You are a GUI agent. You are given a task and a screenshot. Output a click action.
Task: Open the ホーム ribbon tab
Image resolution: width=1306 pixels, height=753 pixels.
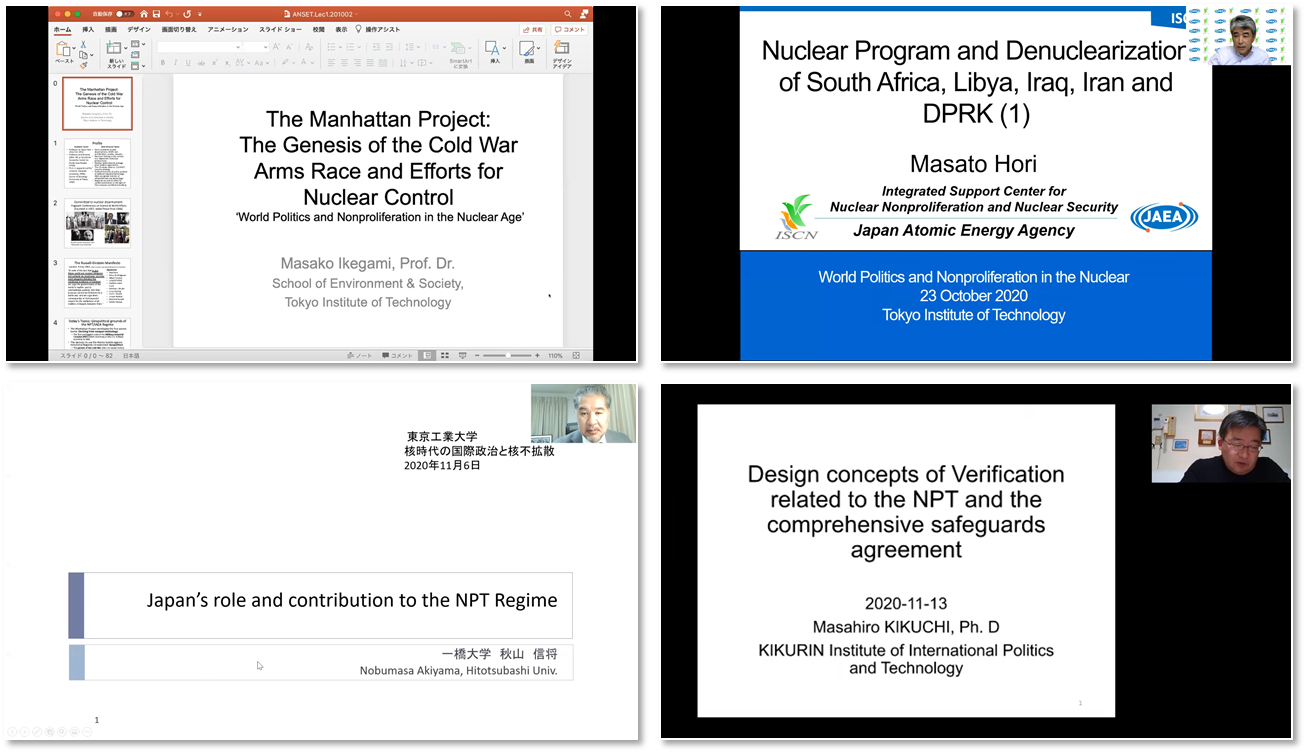pos(62,29)
